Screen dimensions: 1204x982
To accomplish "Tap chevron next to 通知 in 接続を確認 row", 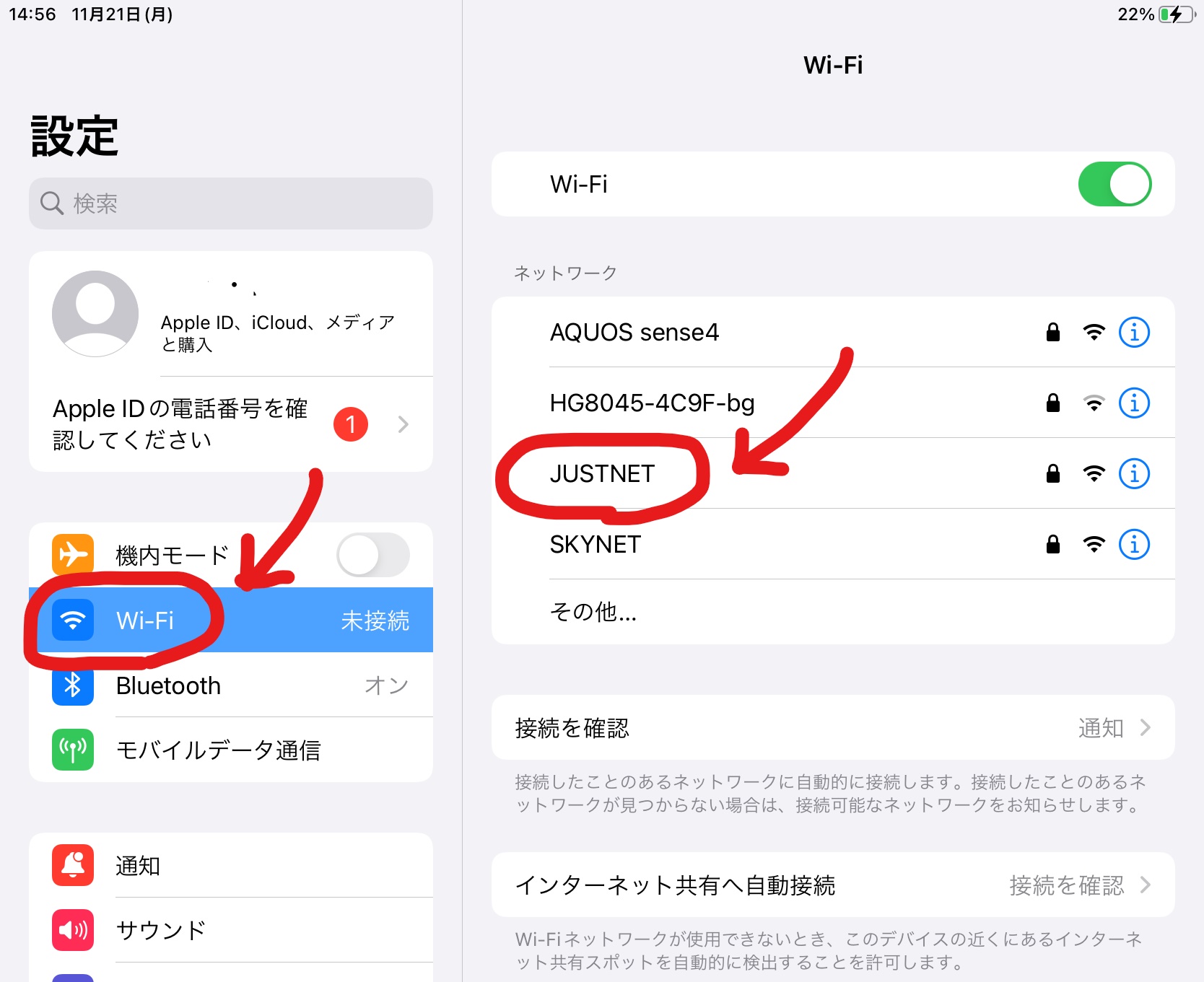I will 1145,727.
